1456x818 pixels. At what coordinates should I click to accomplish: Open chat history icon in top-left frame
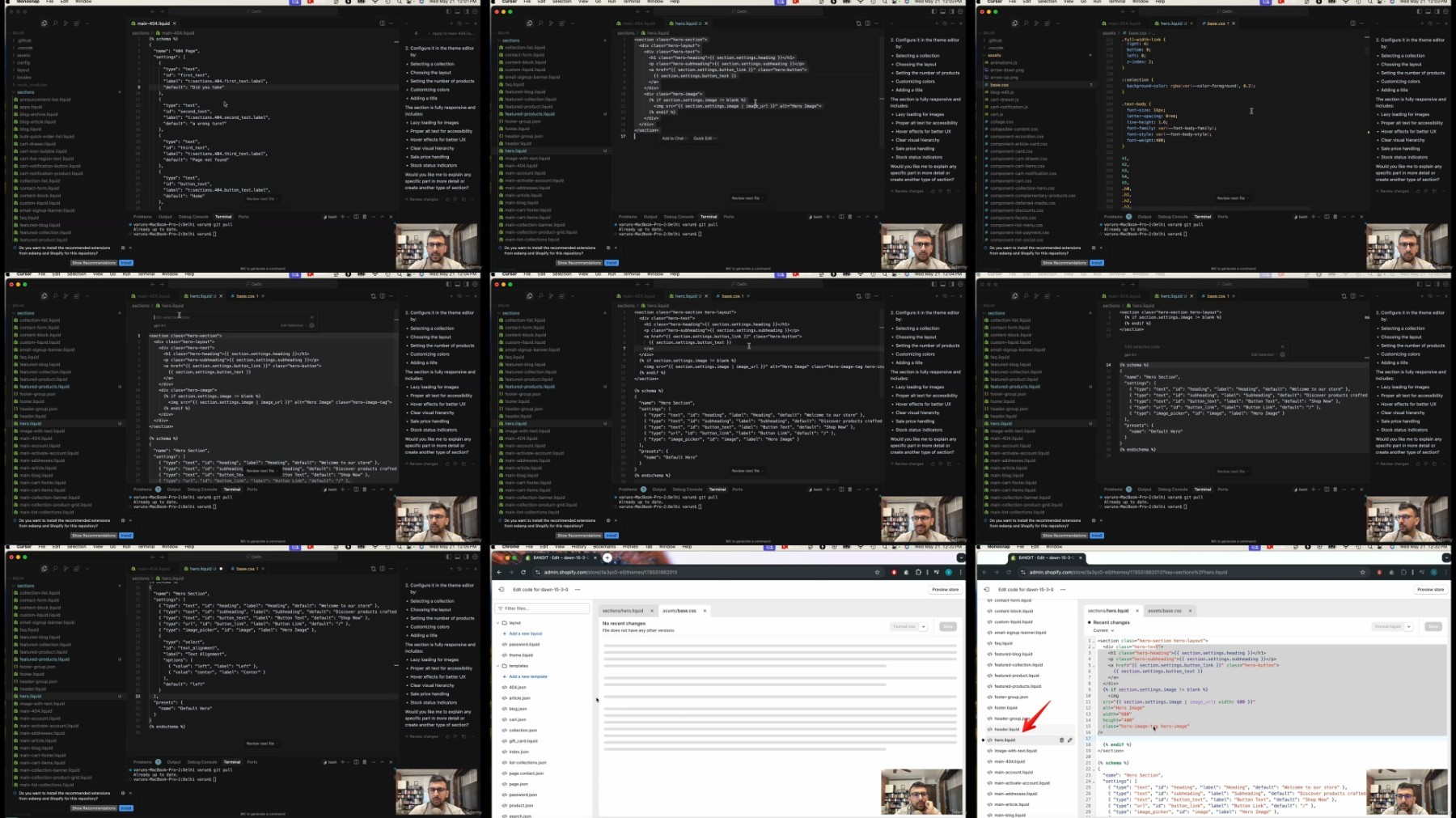(x=459, y=23)
